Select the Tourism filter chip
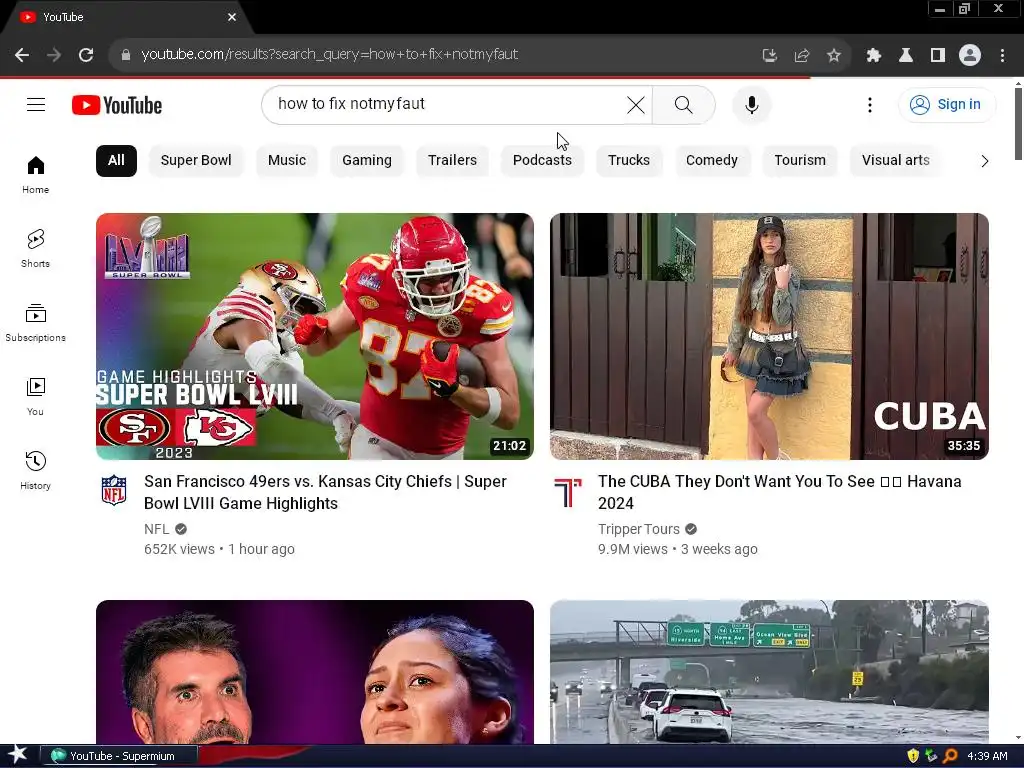This screenshot has height=768, width=1024. (x=800, y=161)
